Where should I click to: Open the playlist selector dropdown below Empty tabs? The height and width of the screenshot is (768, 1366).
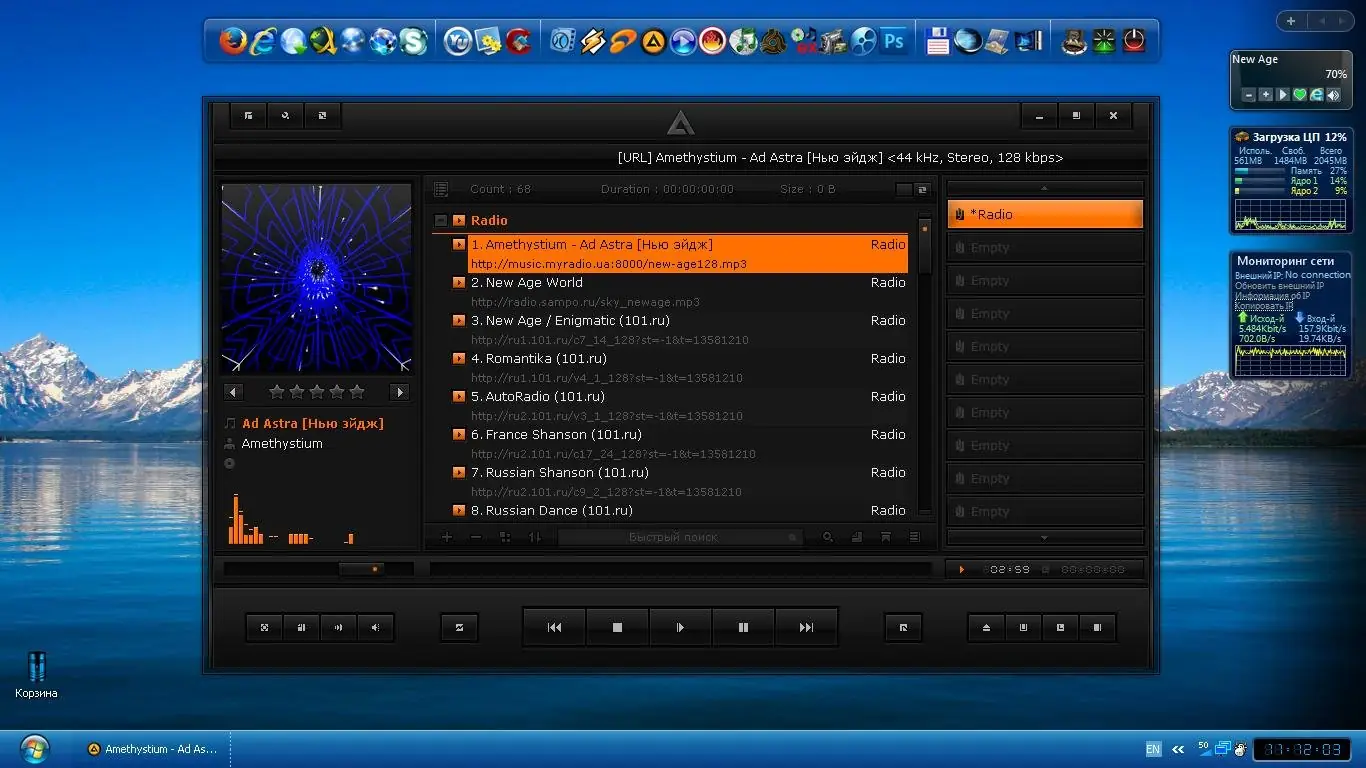(1044, 538)
